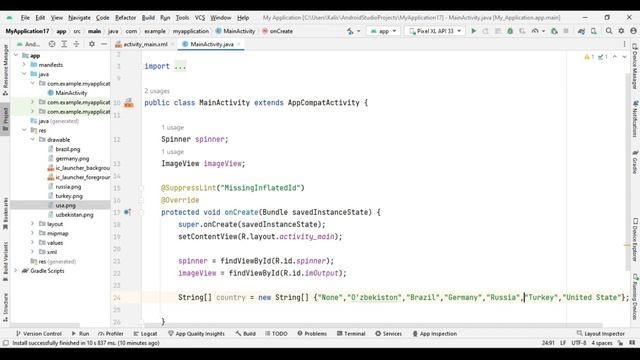Close the MainActivity.java tab
Image resolution: width=640 pixels, height=360 pixels.
point(239,44)
